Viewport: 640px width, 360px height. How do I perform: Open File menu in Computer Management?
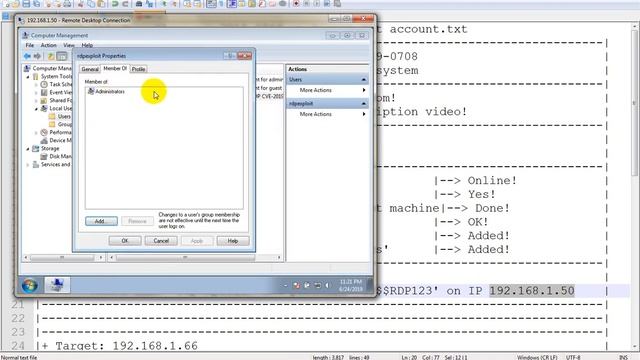30,45
